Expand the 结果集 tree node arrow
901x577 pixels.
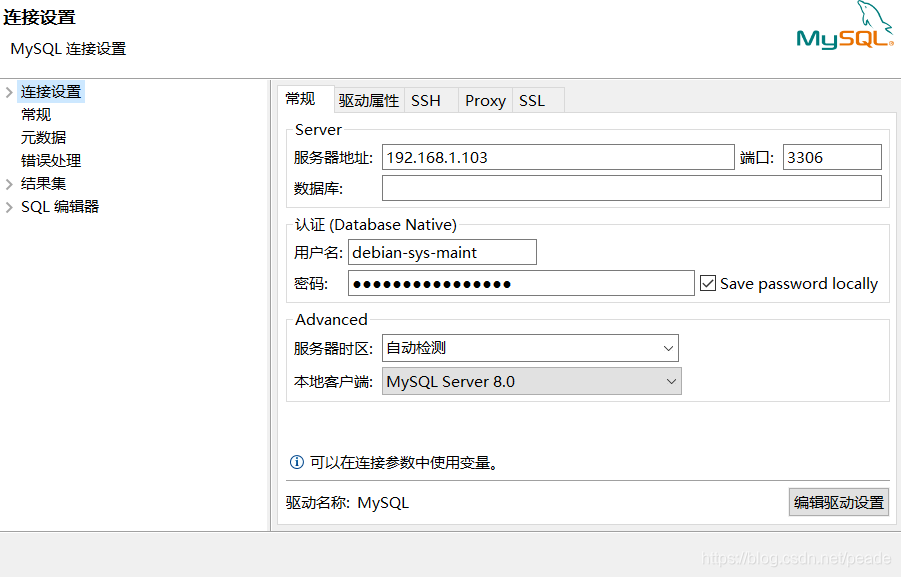(9, 184)
